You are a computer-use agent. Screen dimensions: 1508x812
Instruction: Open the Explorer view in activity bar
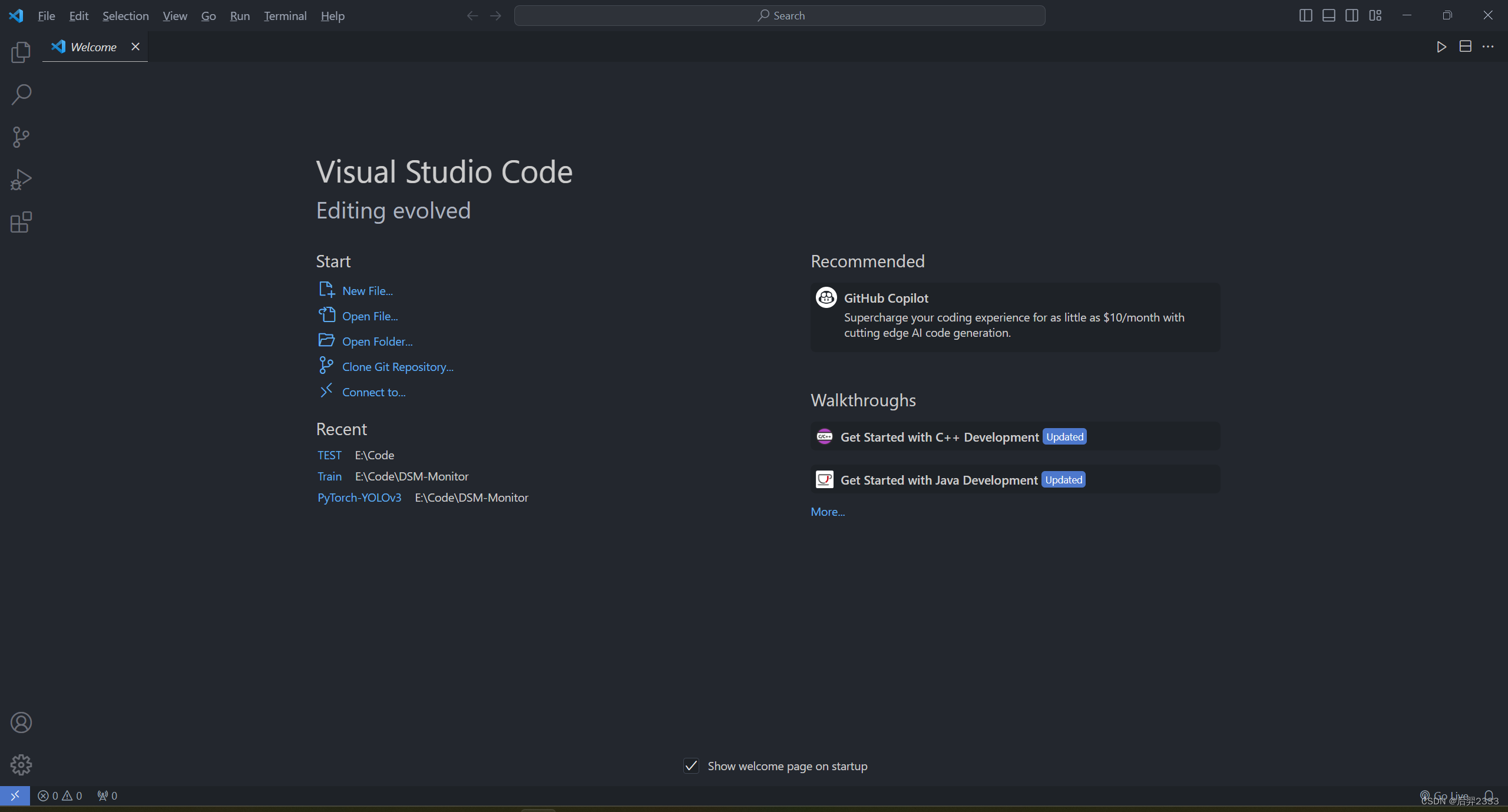21,52
